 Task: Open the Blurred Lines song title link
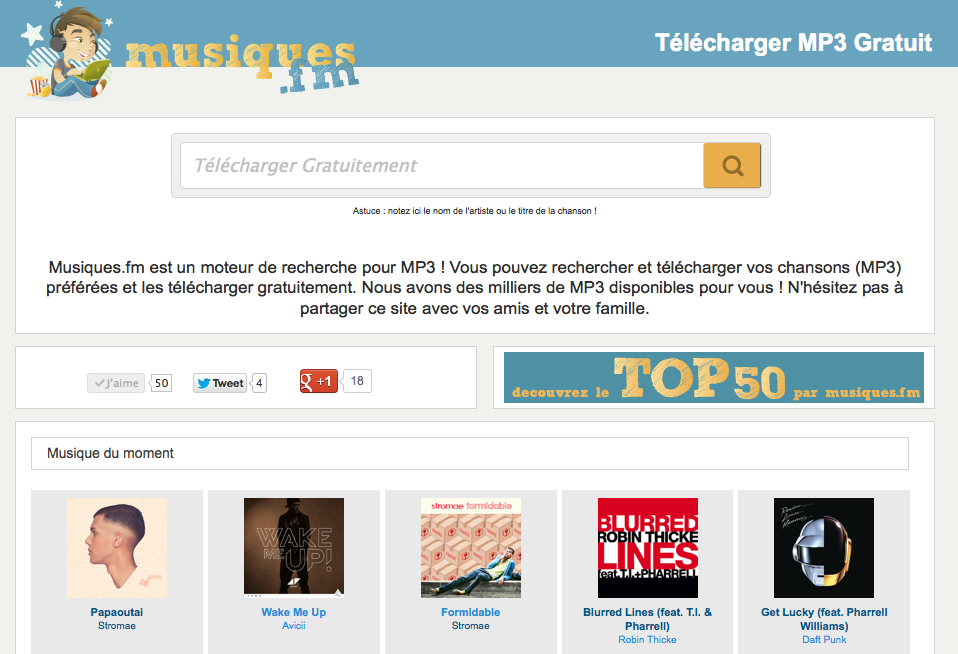[648, 619]
